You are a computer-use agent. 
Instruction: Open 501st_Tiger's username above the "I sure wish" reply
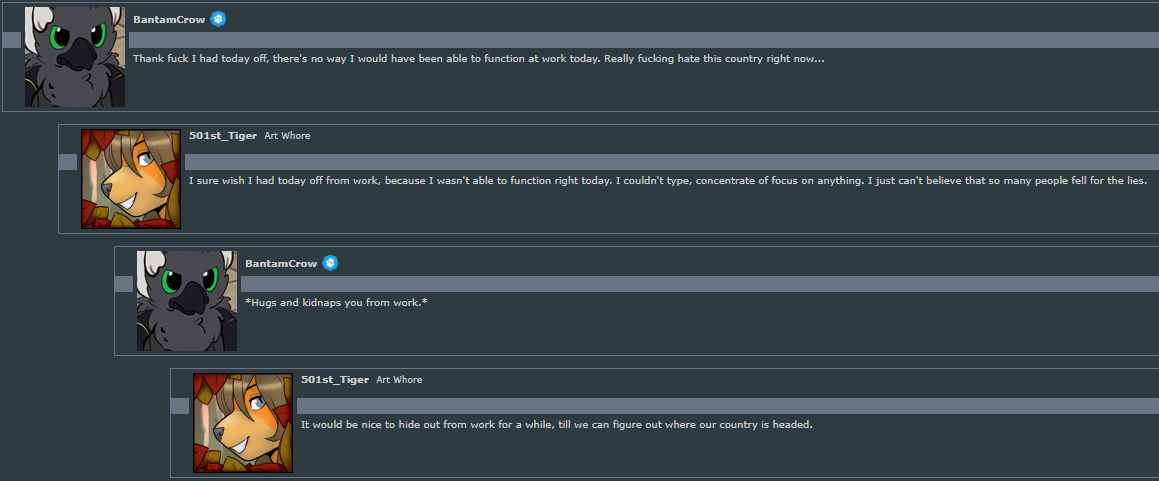pyautogui.click(x=223, y=136)
